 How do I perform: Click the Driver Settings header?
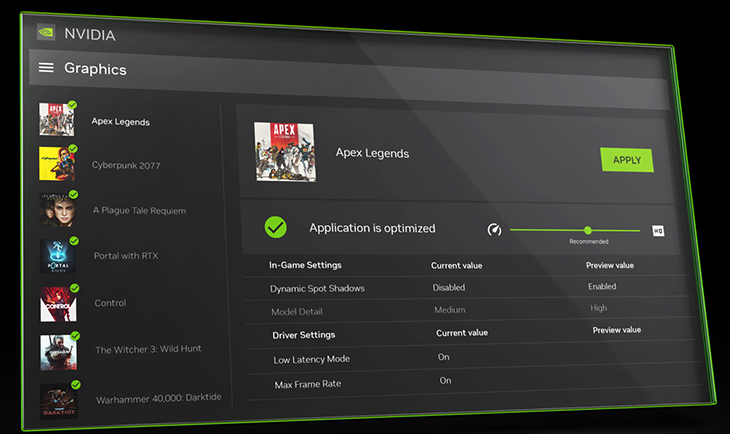pos(304,335)
